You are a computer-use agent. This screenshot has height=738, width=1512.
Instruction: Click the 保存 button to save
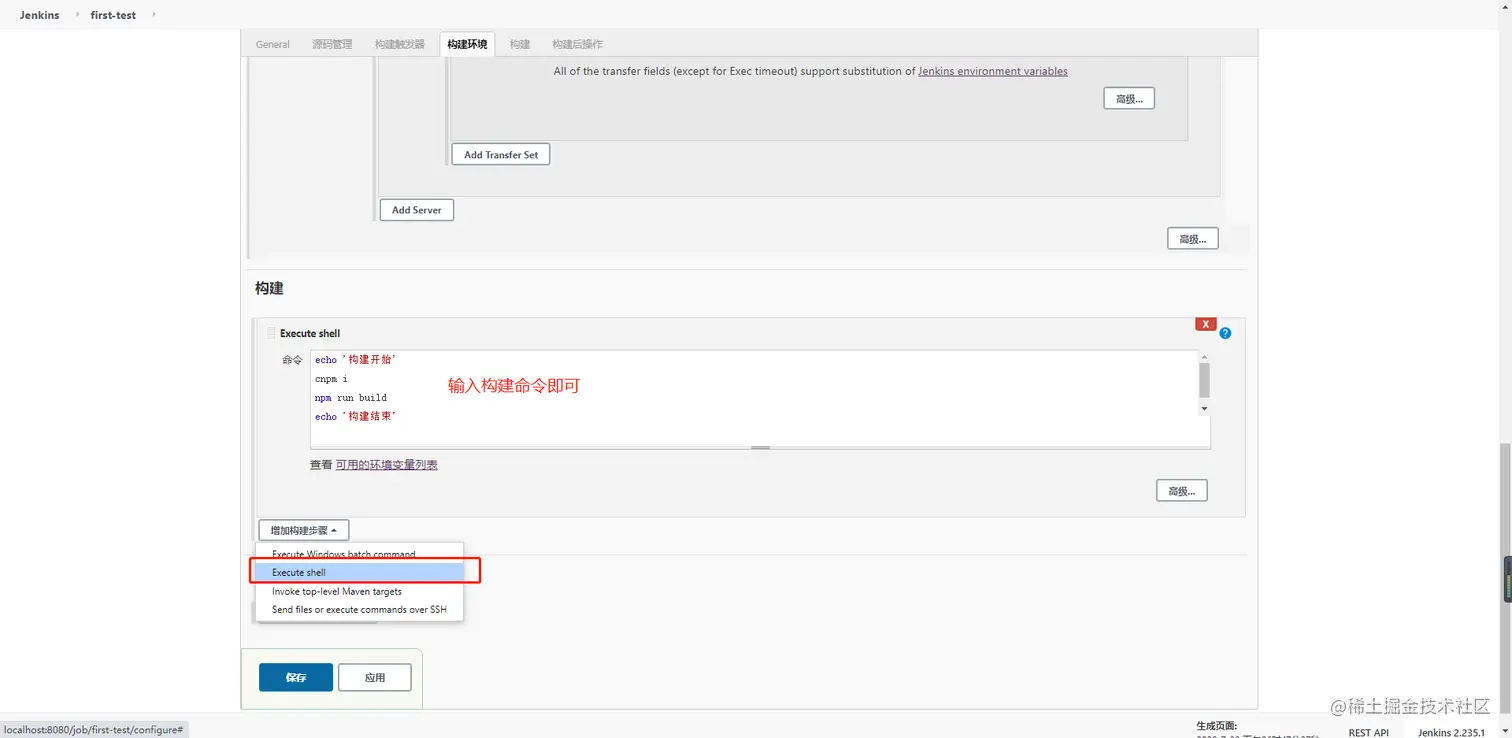click(x=295, y=677)
